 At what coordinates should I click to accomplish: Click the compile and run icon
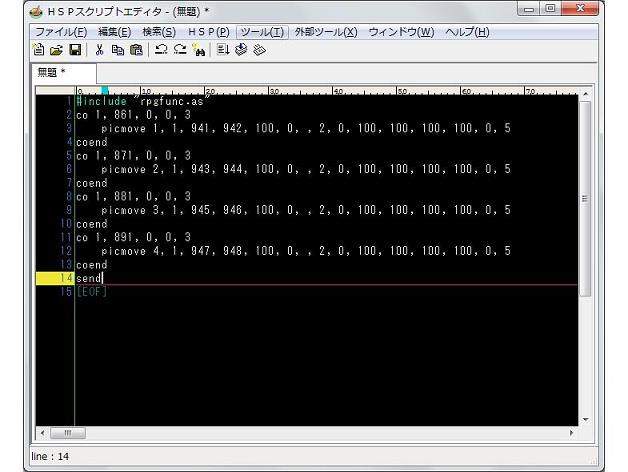pyautogui.click(x=223, y=50)
